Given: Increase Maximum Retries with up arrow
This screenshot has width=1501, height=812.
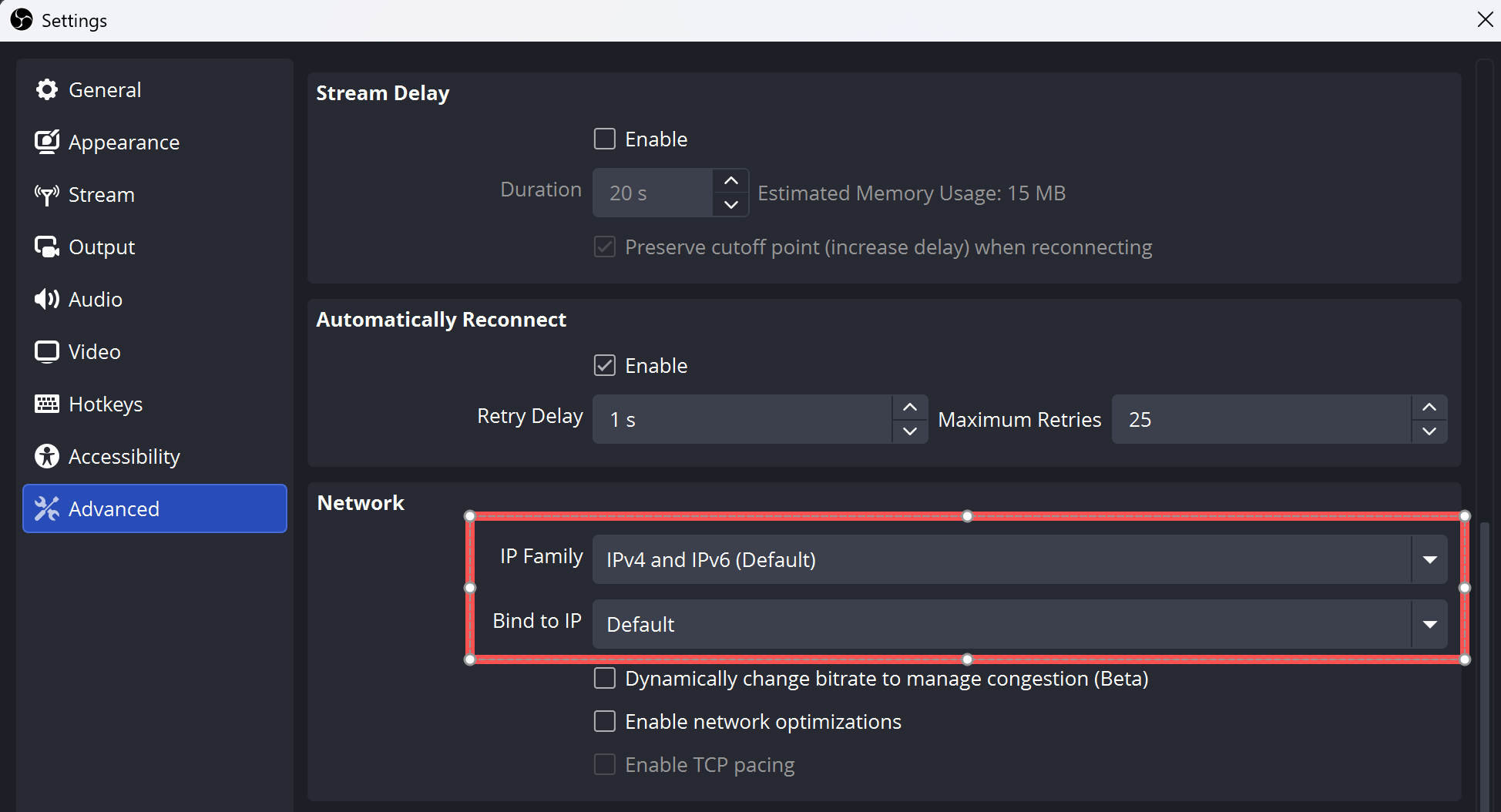Looking at the screenshot, I should (x=1429, y=407).
